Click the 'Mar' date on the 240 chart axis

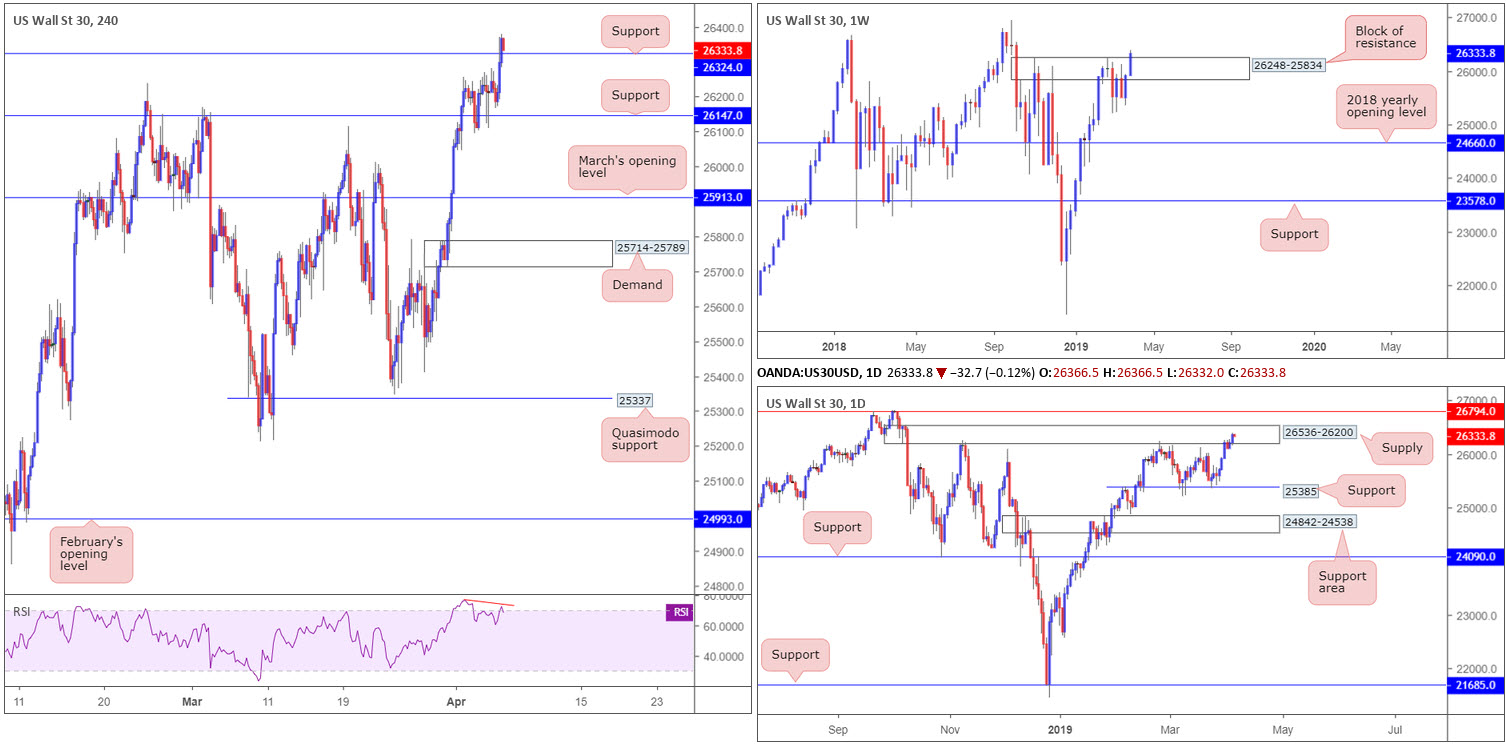193,702
